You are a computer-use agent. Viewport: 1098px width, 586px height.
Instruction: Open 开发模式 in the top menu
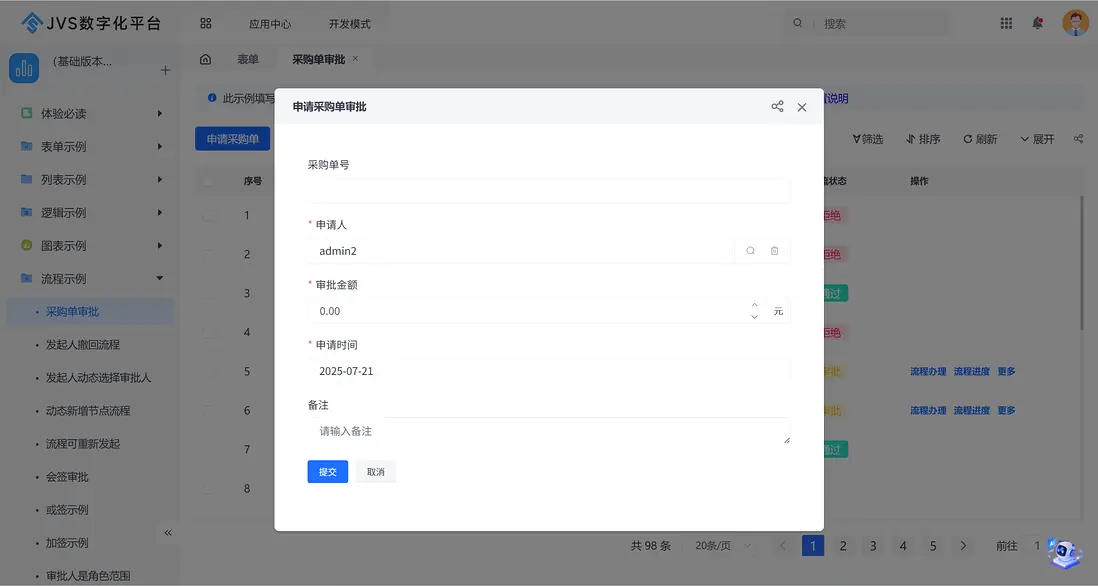pos(348,22)
